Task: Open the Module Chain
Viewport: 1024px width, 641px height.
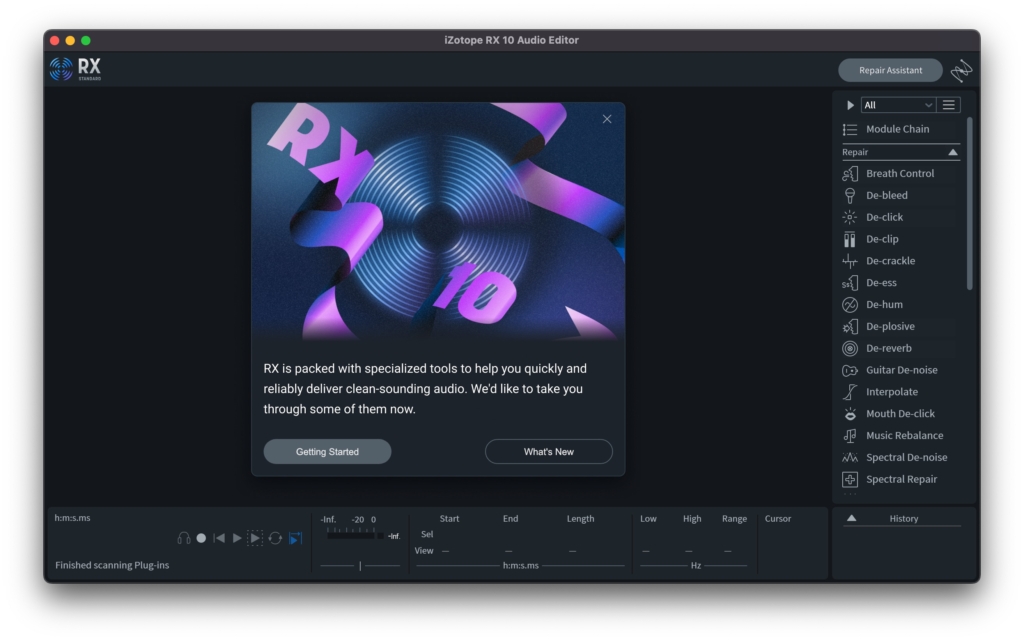Action: pyautogui.click(x=896, y=129)
